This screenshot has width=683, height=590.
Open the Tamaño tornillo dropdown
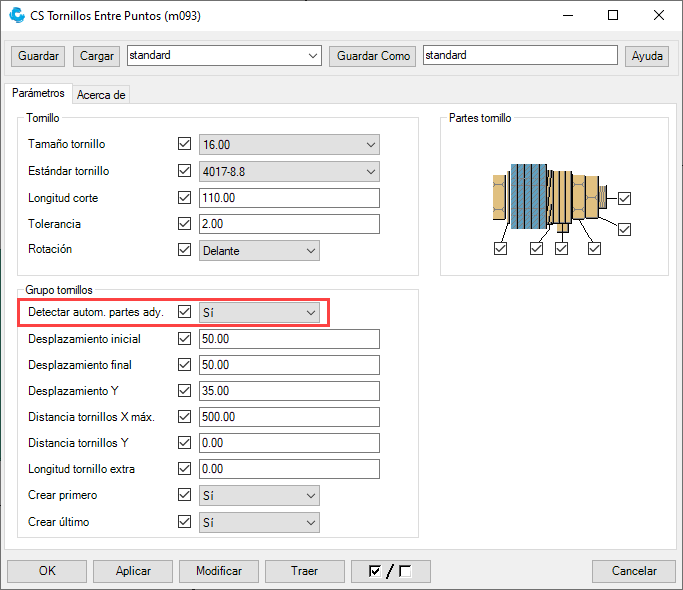point(289,144)
